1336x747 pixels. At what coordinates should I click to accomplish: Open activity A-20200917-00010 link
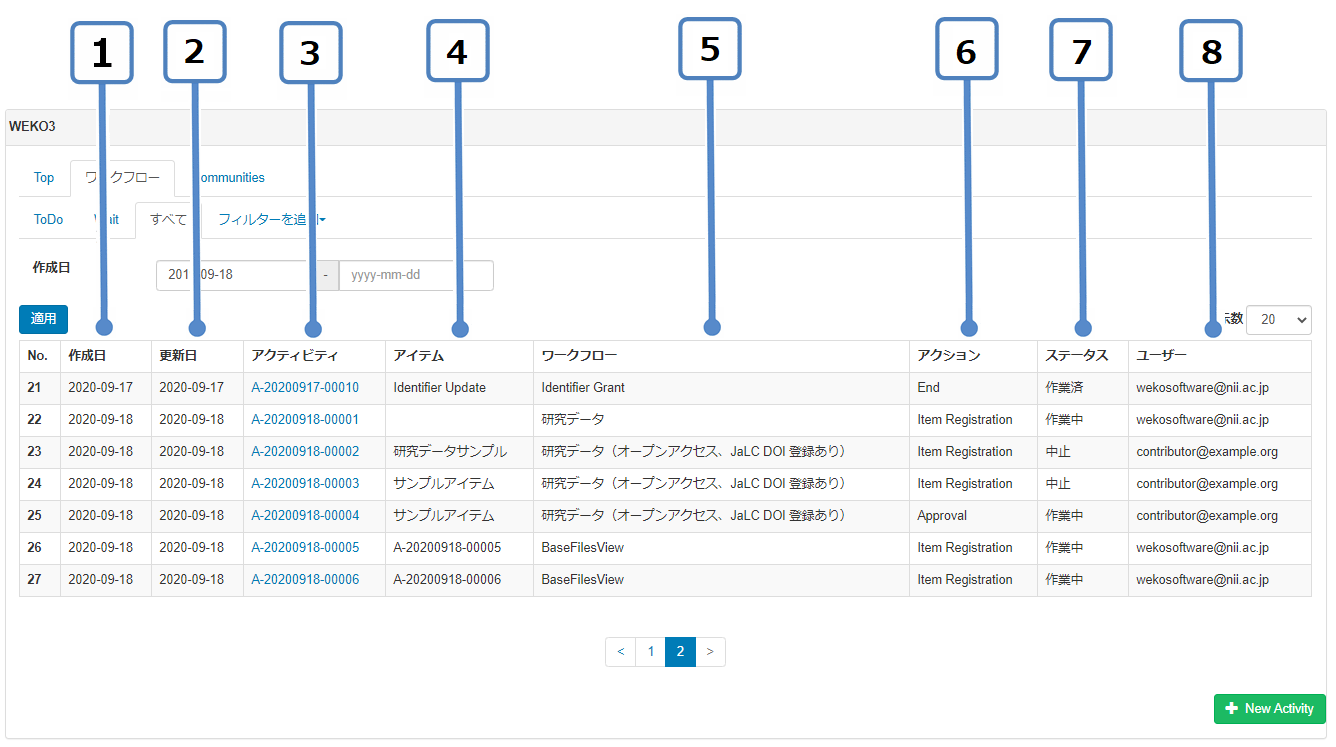[x=305, y=388]
